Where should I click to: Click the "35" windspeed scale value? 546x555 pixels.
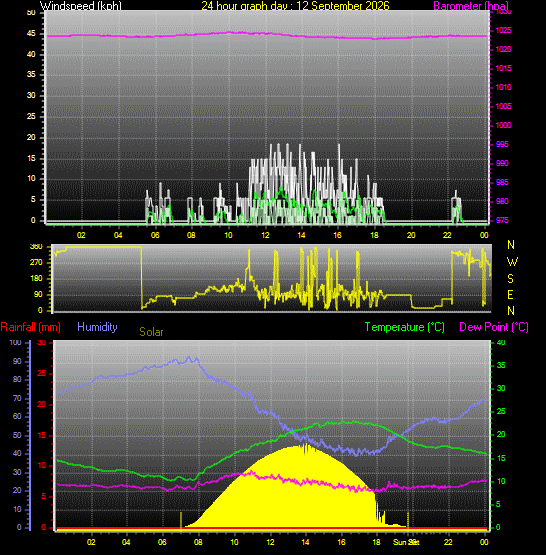(x=31, y=75)
